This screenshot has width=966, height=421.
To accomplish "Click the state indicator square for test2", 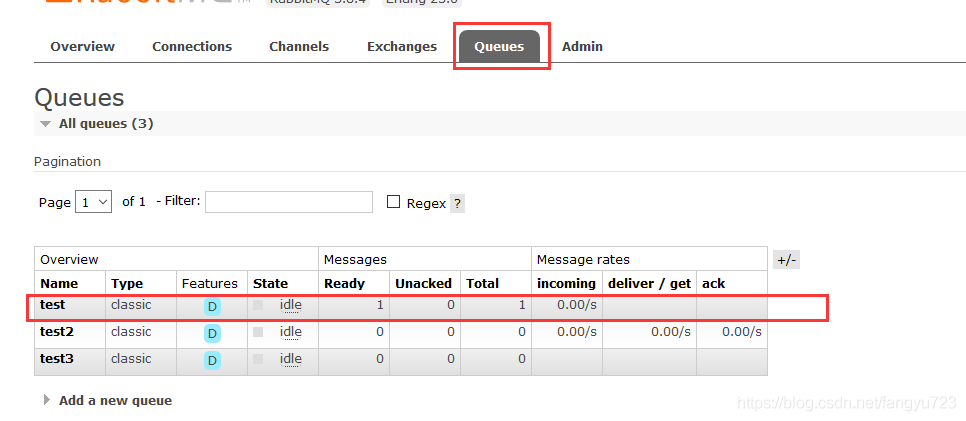I will (259, 332).
